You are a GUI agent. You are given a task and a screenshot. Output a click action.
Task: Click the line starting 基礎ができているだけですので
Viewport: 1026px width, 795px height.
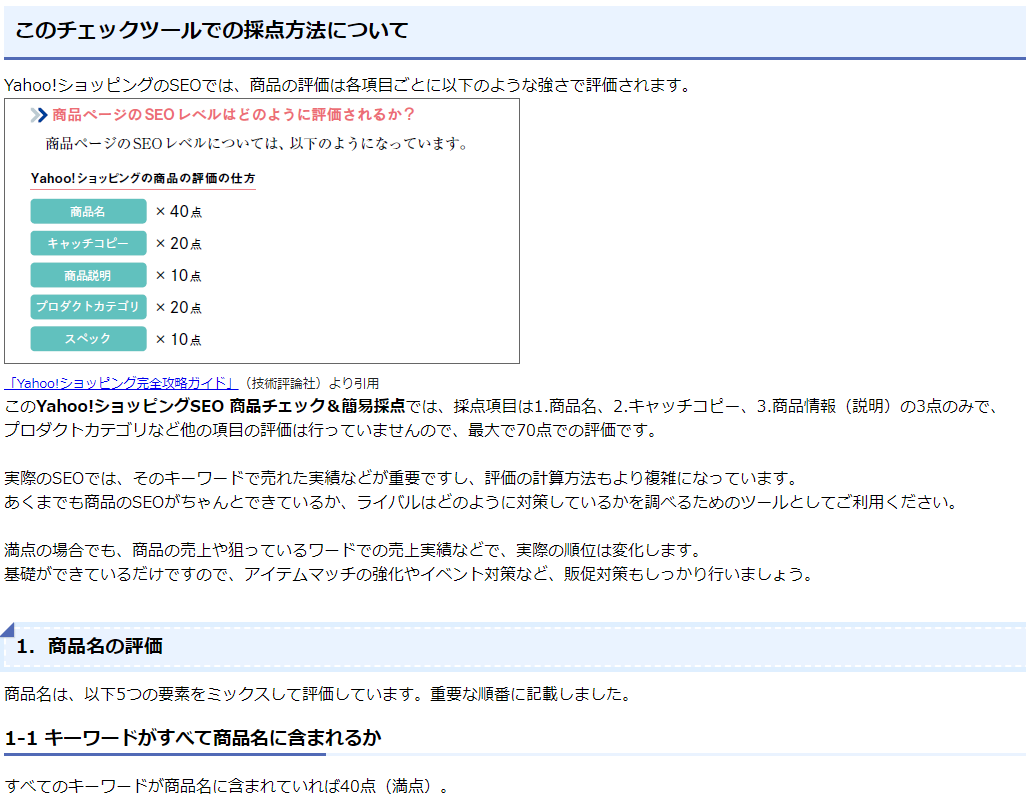point(410,574)
